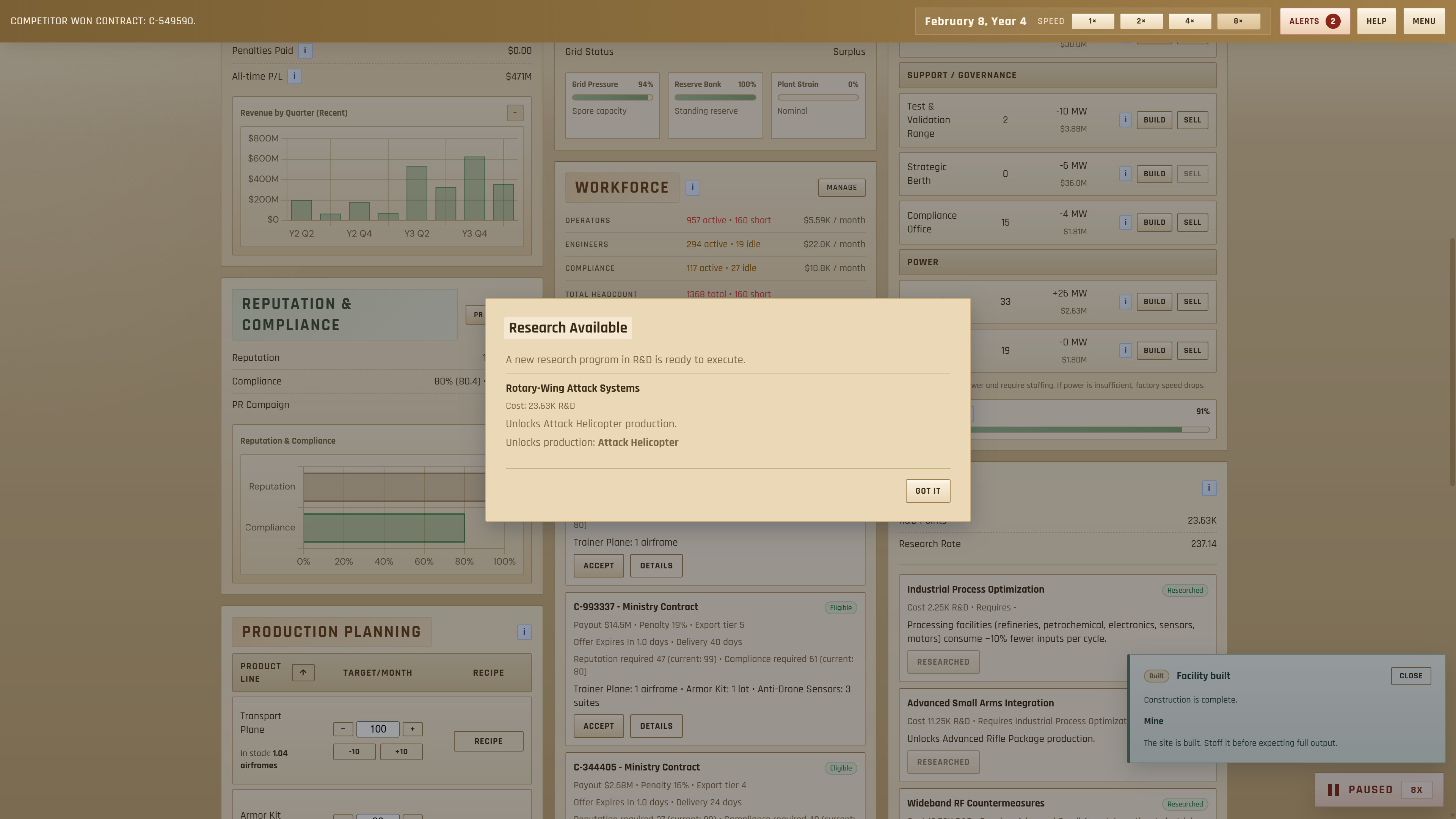Image resolution: width=1456 pixels, height=819 pixels.
Task: Add 10 to Transport Plane target
Action: (401, 751)
